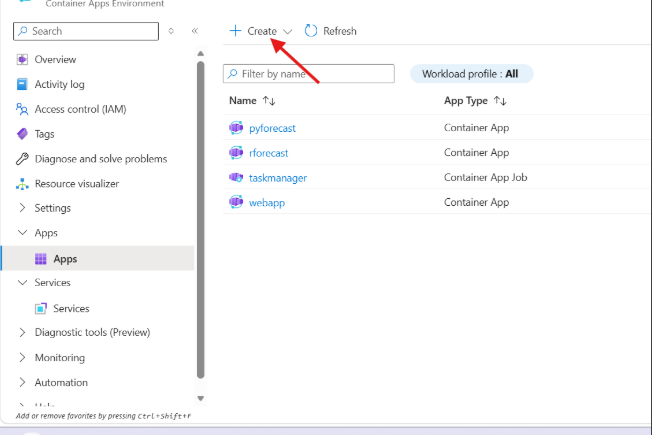
Task: Click the Create button label
Action: [x=262, y=31]
